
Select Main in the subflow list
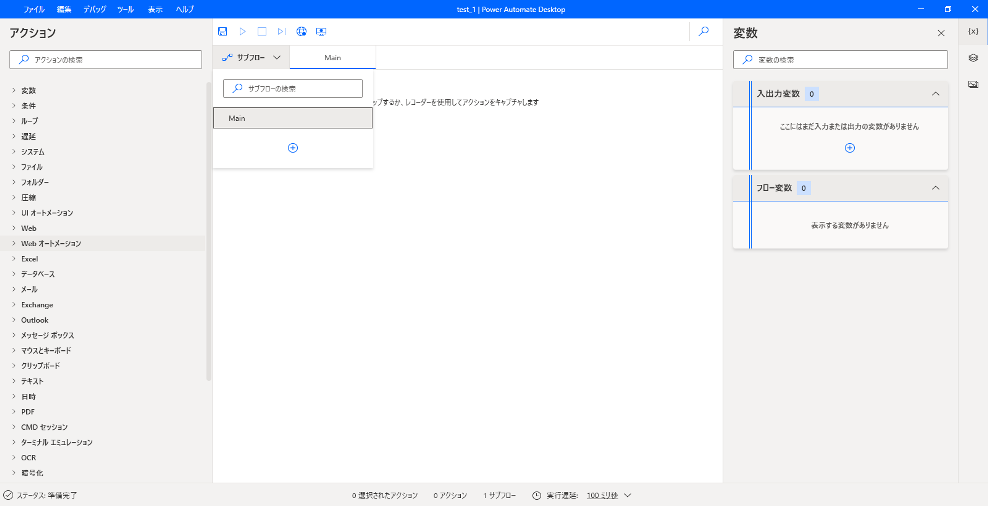point(293,118)
